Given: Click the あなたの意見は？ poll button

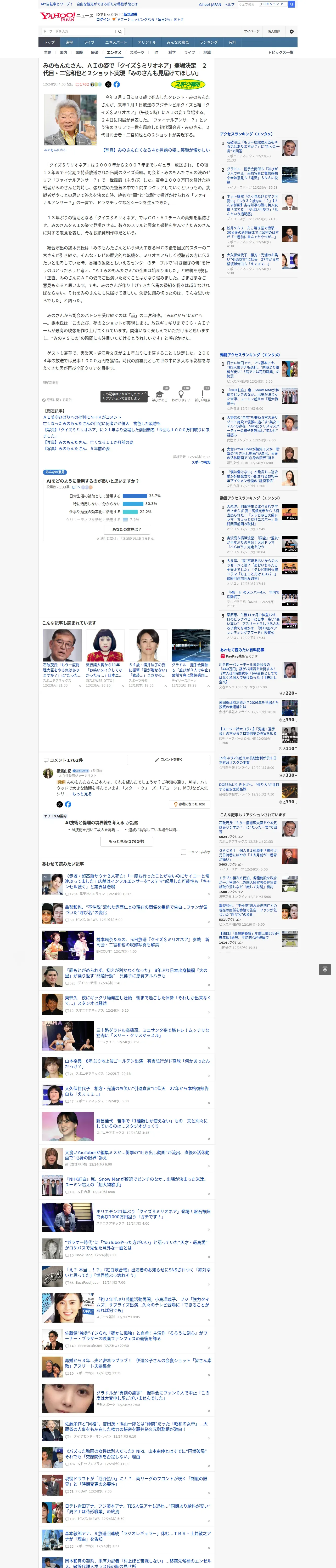Looking at the screenshot, I should [127, 529].
